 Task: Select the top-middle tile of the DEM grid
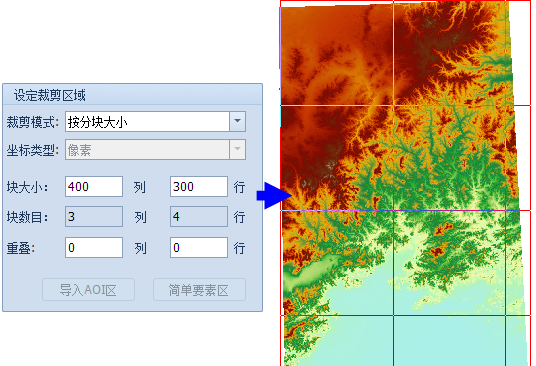coord(449,53)
